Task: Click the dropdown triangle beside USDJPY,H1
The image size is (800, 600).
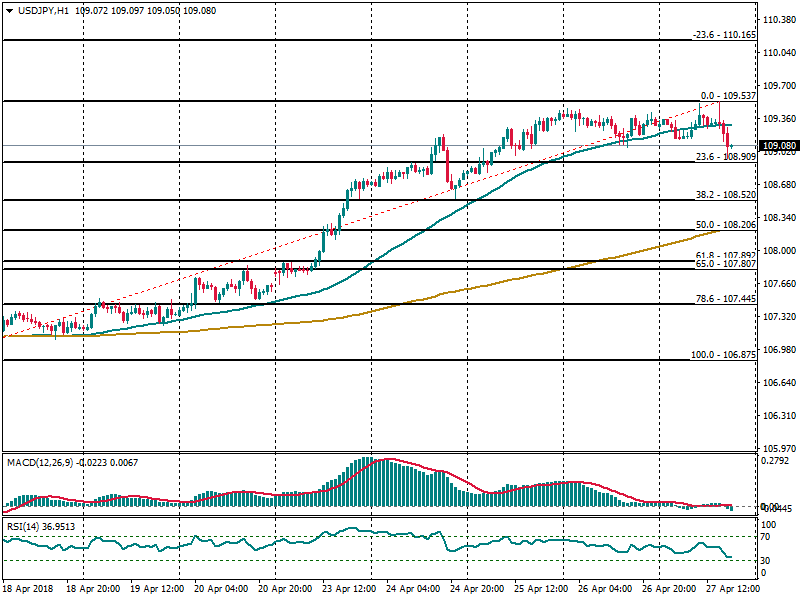Action: point(9,10)
